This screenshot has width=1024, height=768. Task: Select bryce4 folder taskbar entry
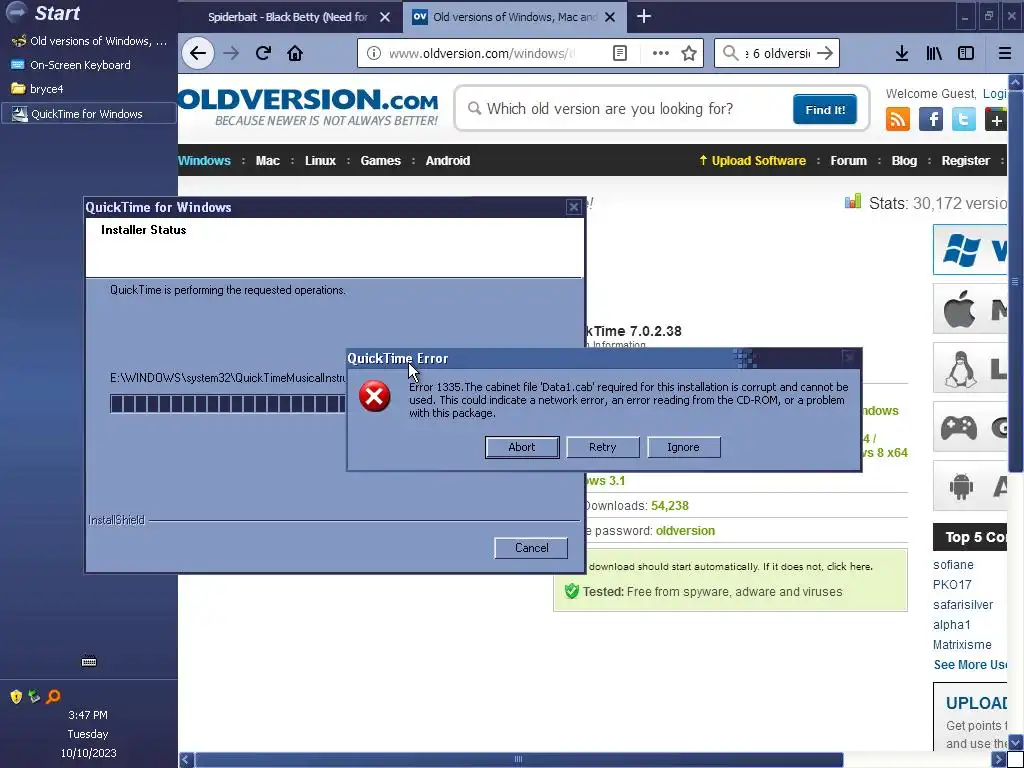click(89, 89)
